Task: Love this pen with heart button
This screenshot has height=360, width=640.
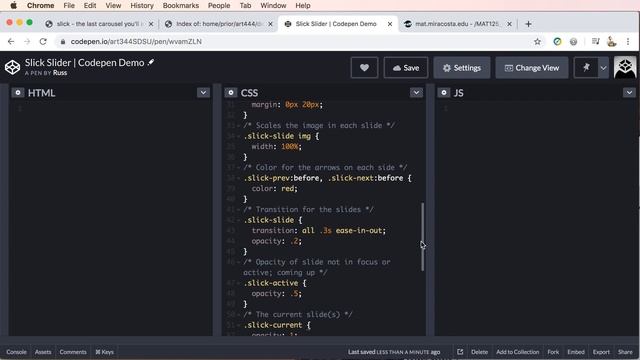Action: point(364,68)
